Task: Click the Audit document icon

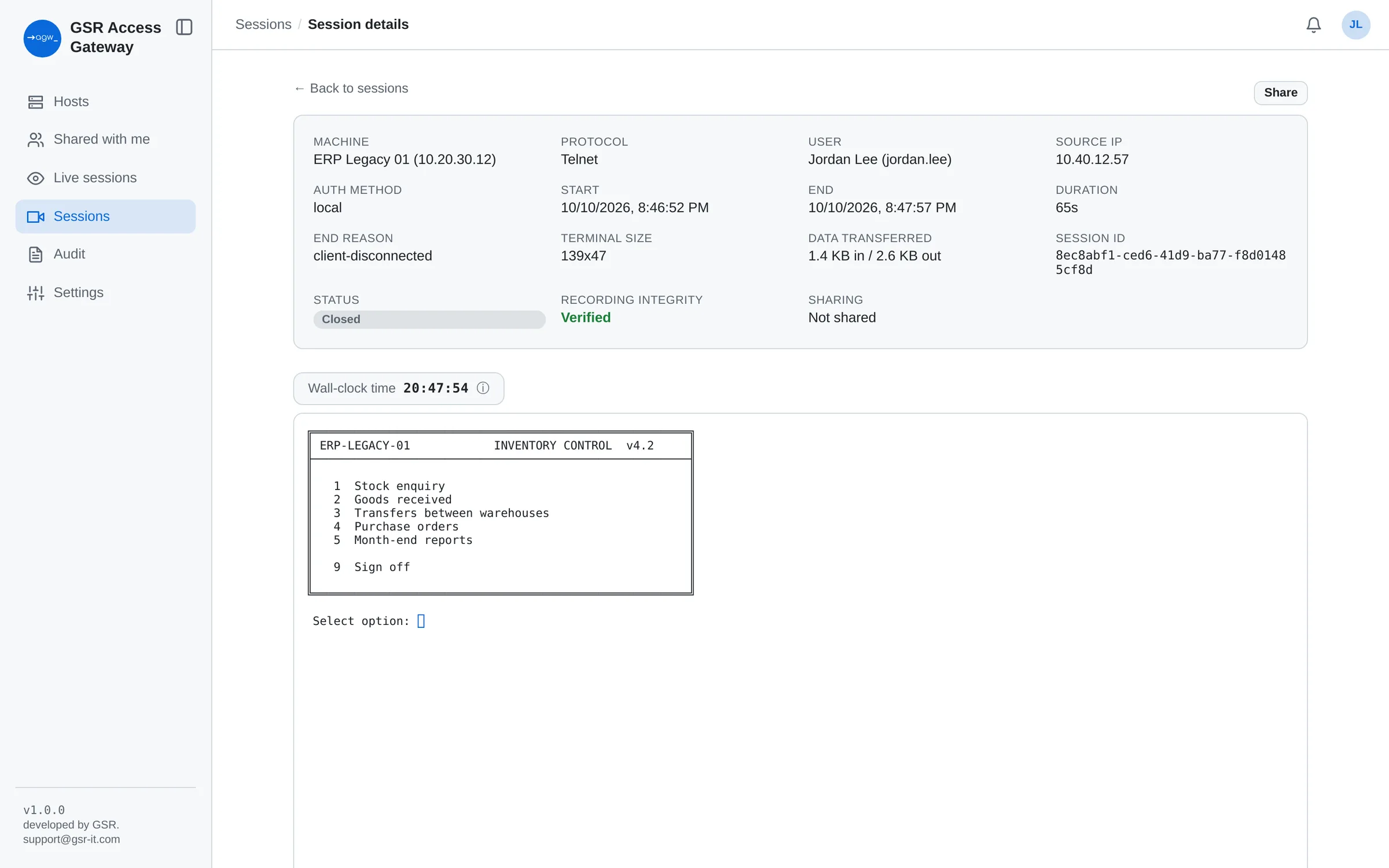Action: tap(35, 255)
